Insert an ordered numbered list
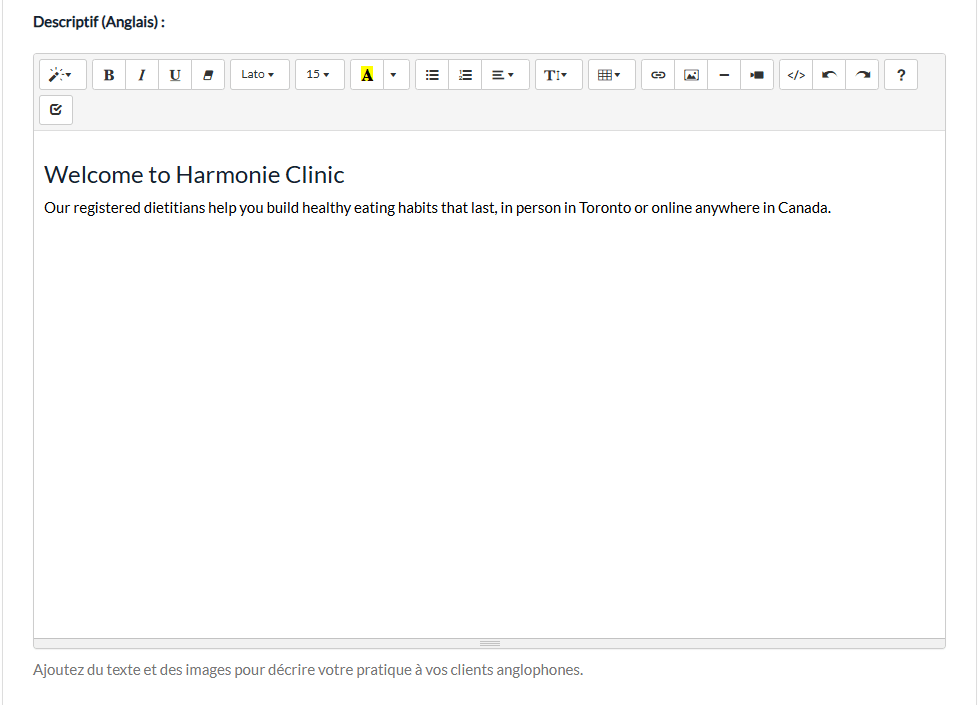 coord(465,75)
